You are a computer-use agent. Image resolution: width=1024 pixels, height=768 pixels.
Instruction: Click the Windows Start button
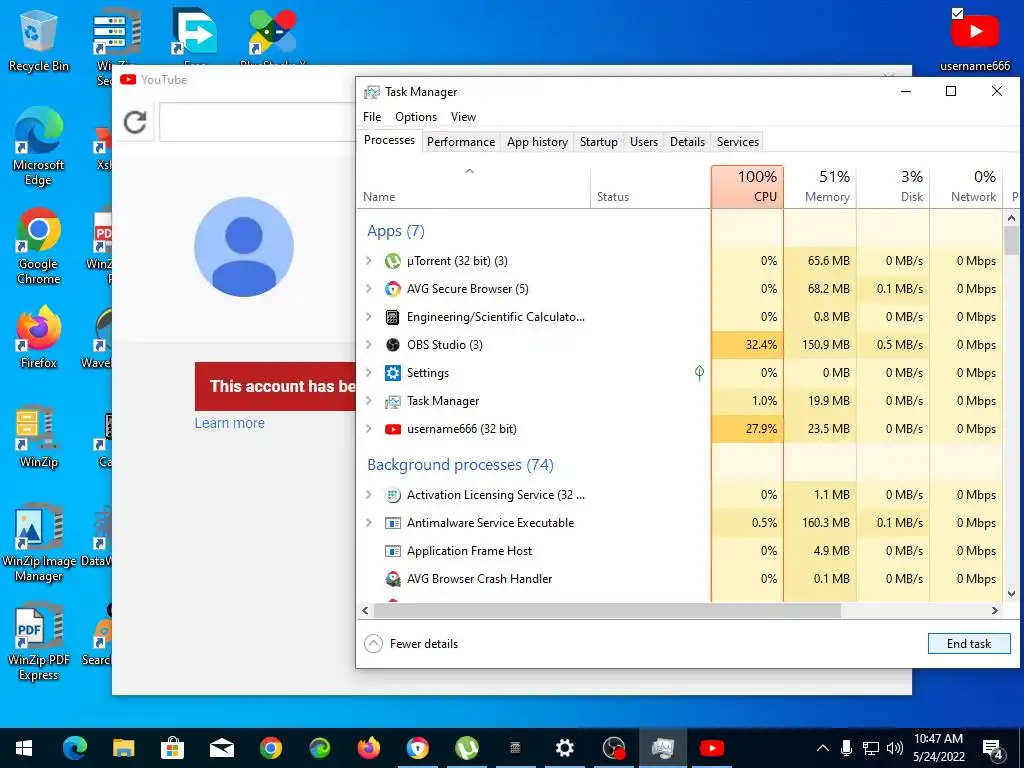24,748
